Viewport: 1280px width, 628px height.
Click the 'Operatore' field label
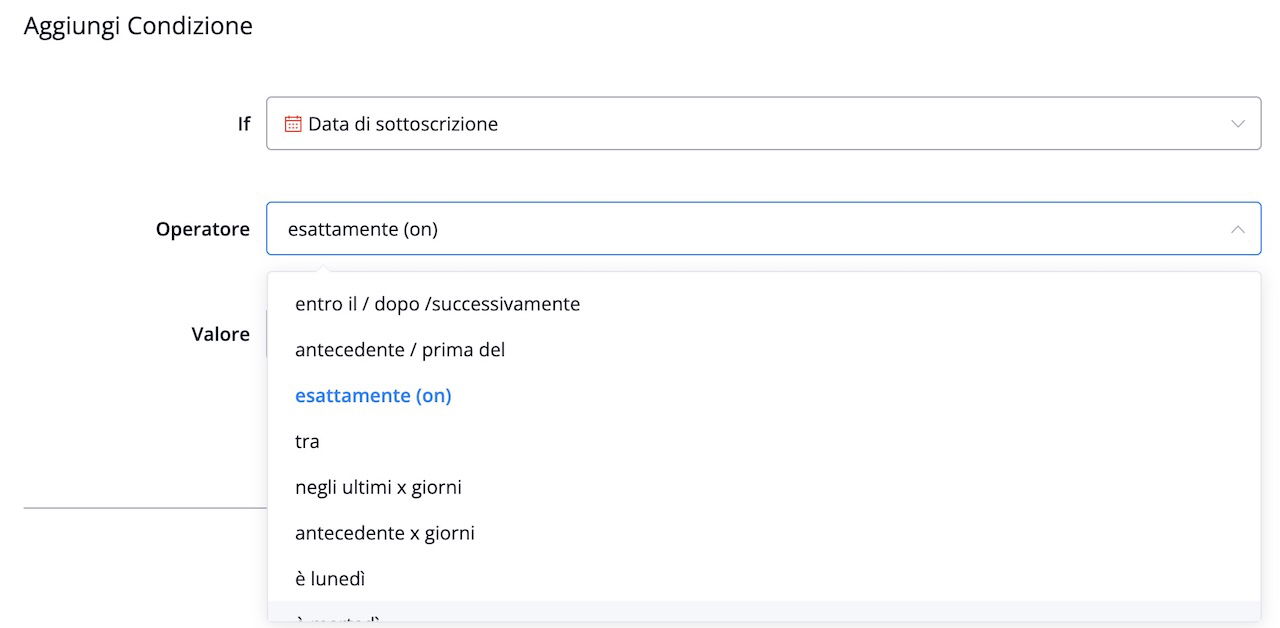point(202,229)
